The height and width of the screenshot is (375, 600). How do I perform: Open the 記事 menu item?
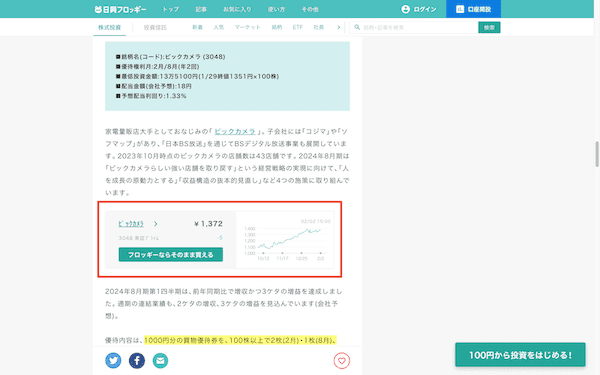click(201, 9)
